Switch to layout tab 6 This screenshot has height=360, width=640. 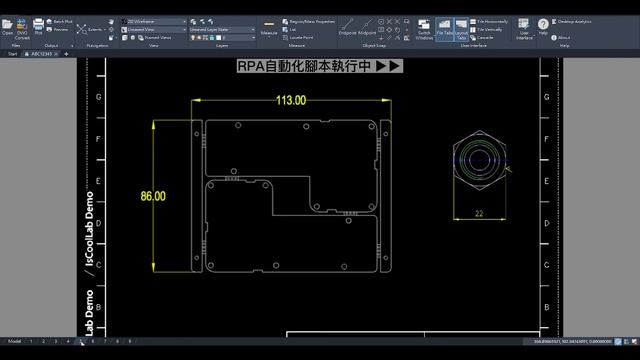[93, 341]
